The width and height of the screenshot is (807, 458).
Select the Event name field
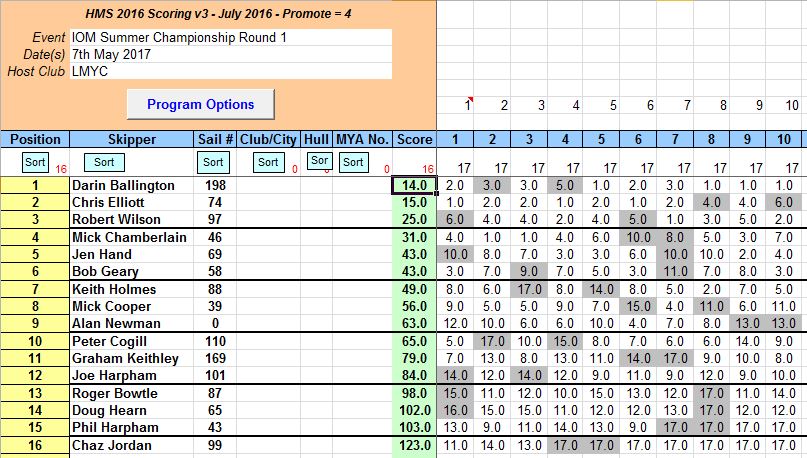(230, 37)
